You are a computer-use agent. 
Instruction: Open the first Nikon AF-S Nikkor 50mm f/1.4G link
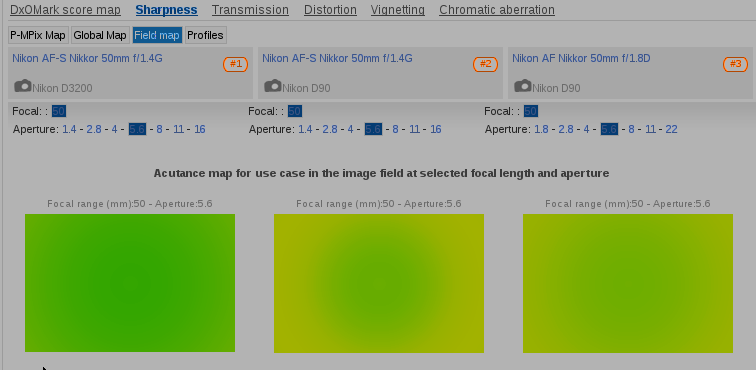[x=87, y=58]
